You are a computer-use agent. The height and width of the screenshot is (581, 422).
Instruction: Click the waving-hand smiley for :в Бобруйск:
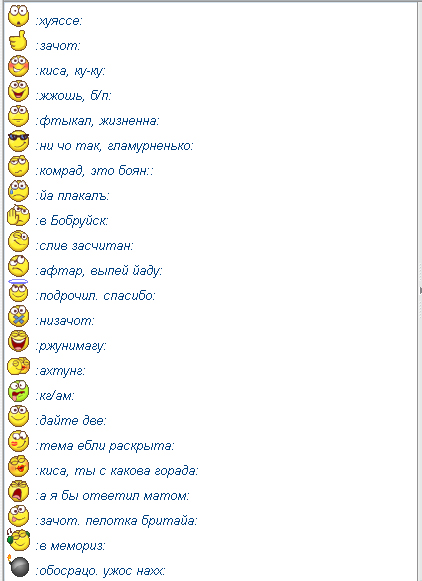coord(18,216)
